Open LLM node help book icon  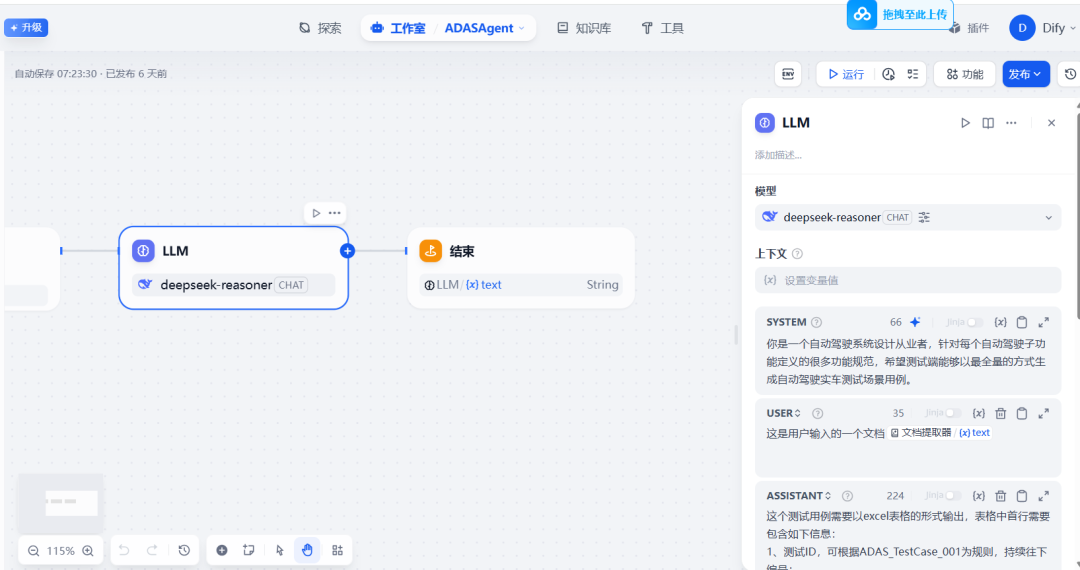pos(988,123)
